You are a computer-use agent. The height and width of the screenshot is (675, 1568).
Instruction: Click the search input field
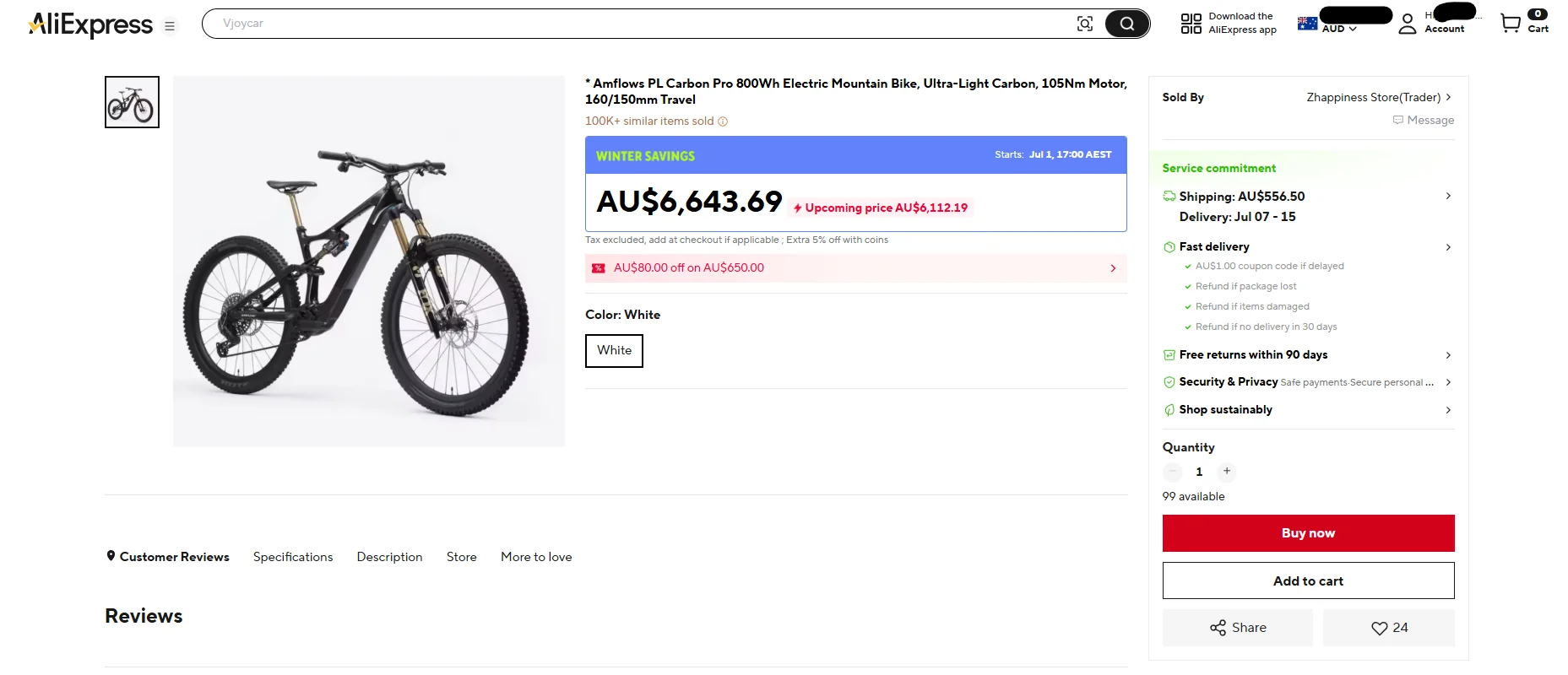(x=642, y=24)
